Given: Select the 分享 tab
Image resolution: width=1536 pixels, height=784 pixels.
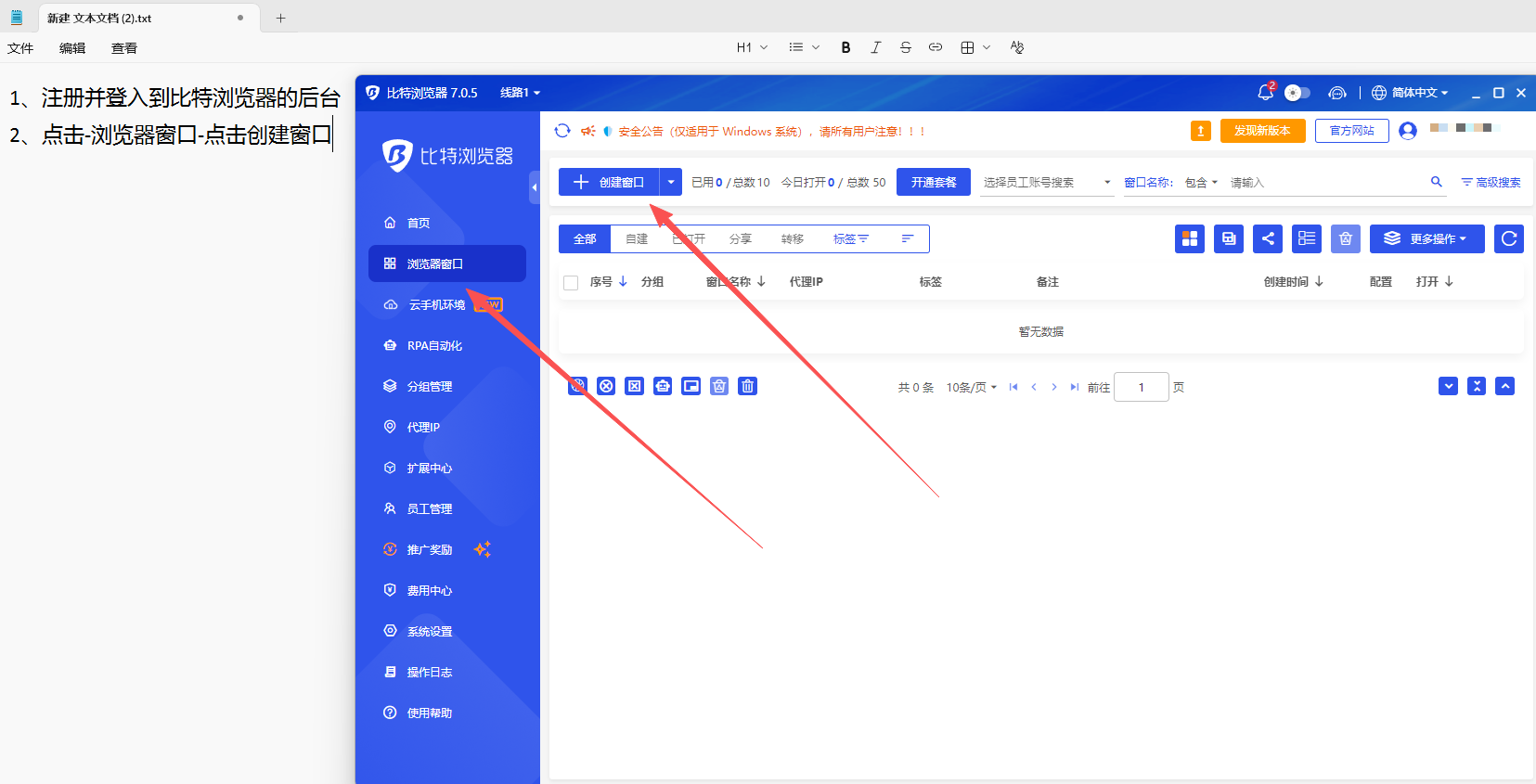Looking at the screenshot, I should [x=741, y=239].
